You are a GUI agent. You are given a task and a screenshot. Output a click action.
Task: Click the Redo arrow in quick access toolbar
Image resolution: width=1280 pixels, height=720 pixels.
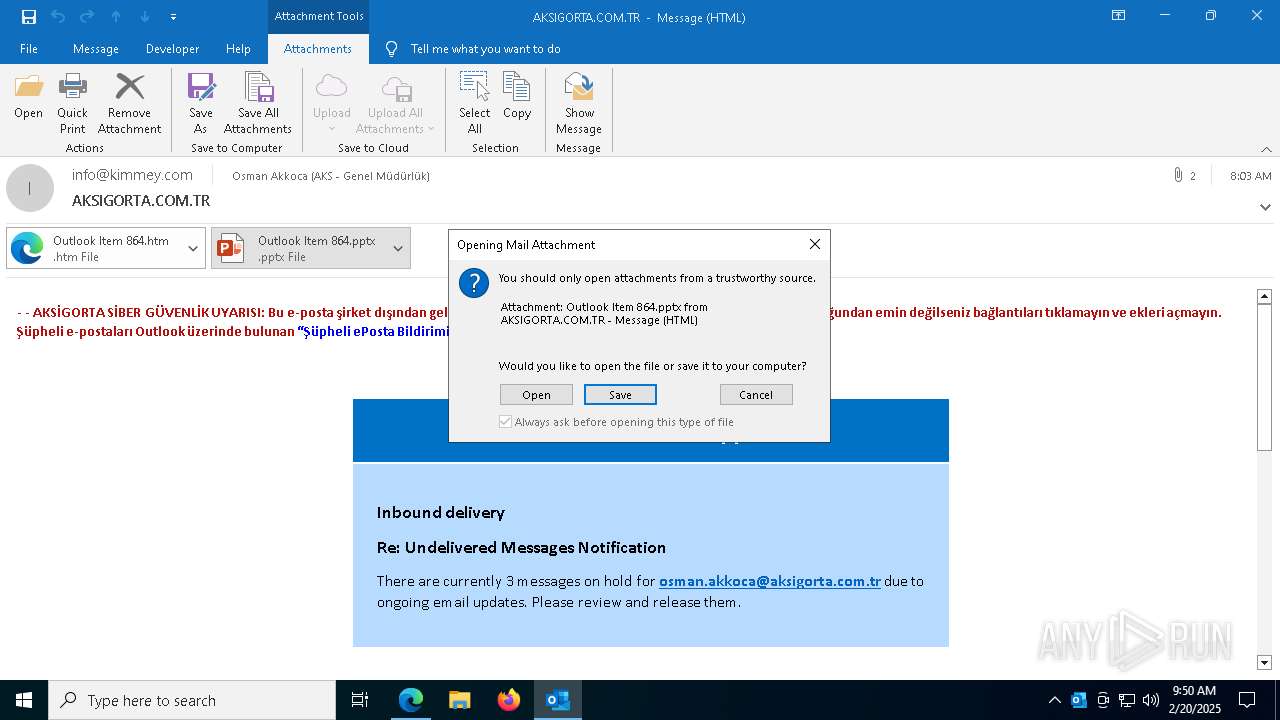87,17
